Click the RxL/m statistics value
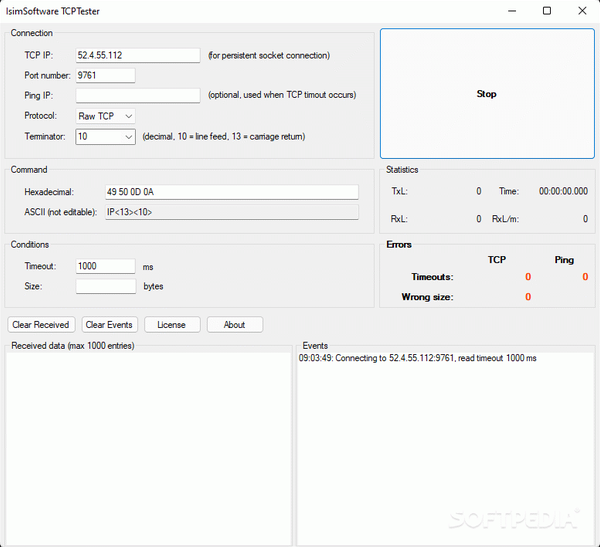This screenshot has height=547, width=600. (585, 219)
